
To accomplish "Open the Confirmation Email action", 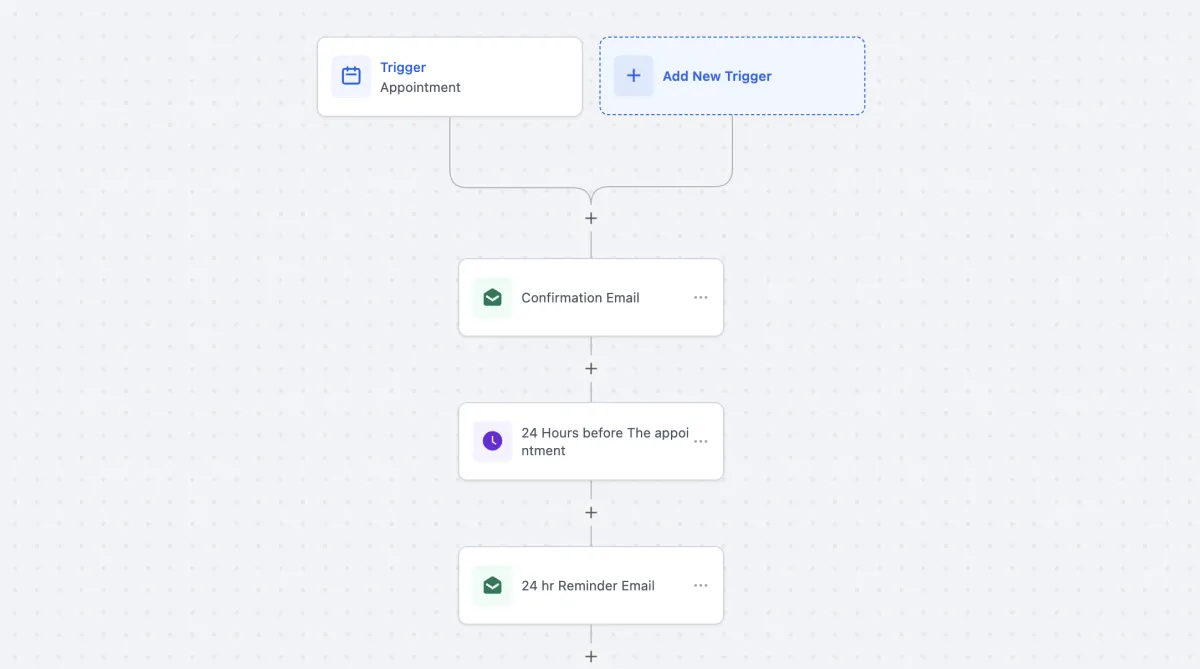I will coord(591,298).
